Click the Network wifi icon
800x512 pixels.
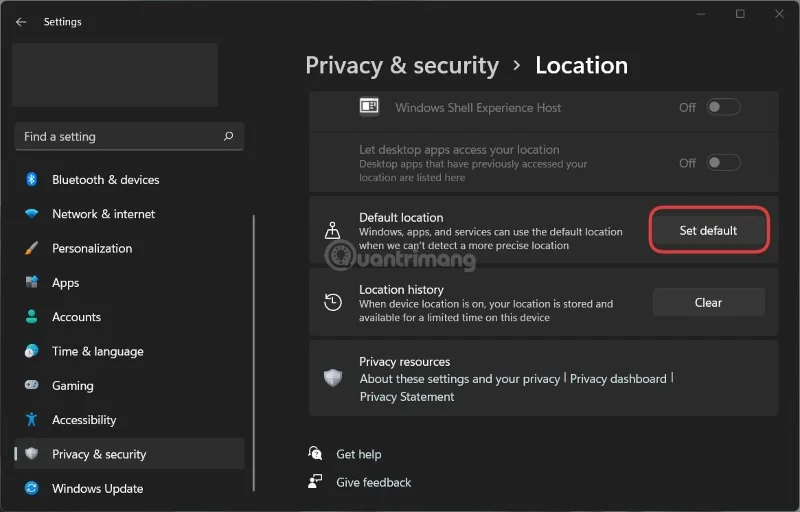tap(32, 214)
